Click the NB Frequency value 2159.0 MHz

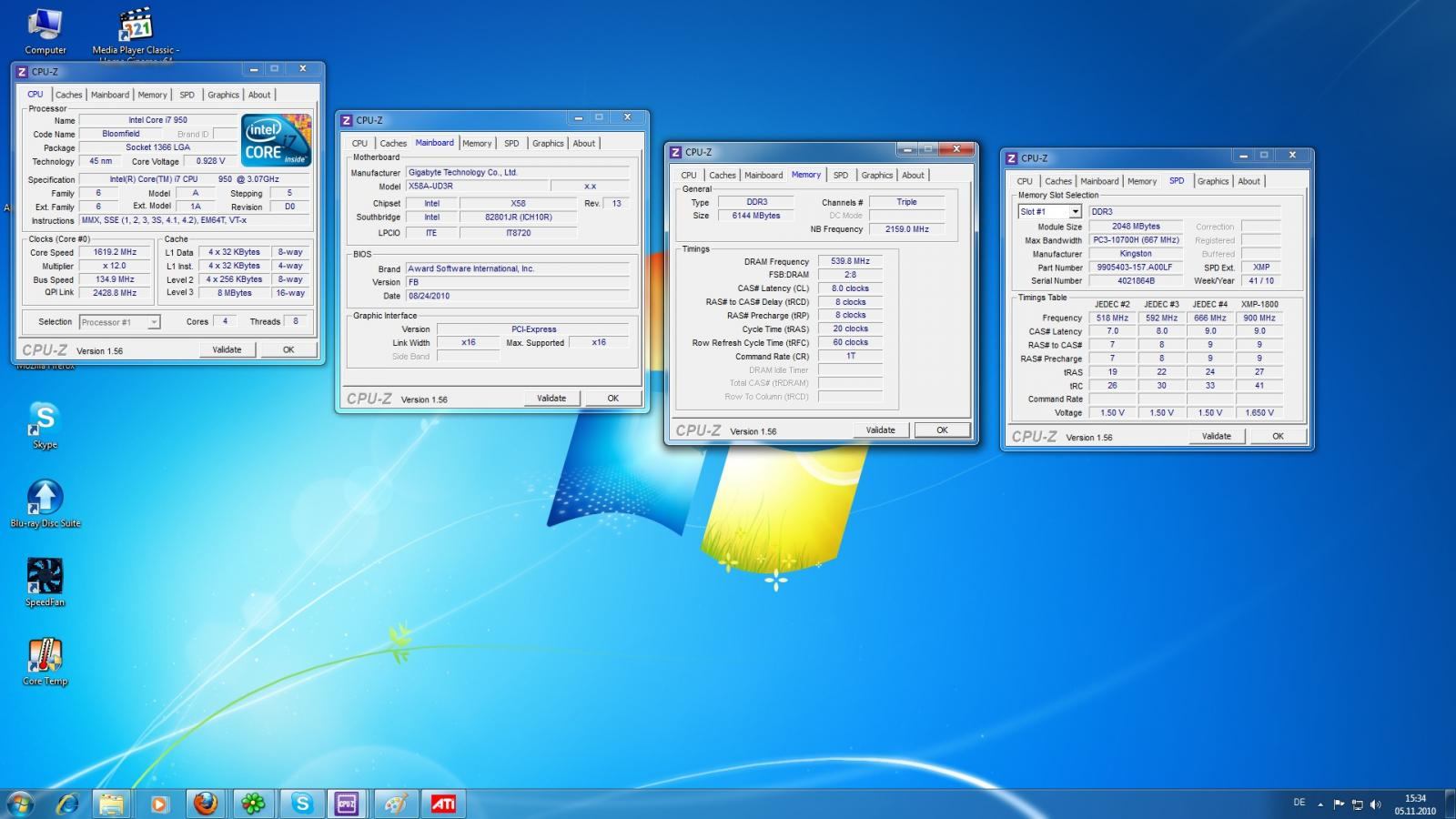pos(906,229)
